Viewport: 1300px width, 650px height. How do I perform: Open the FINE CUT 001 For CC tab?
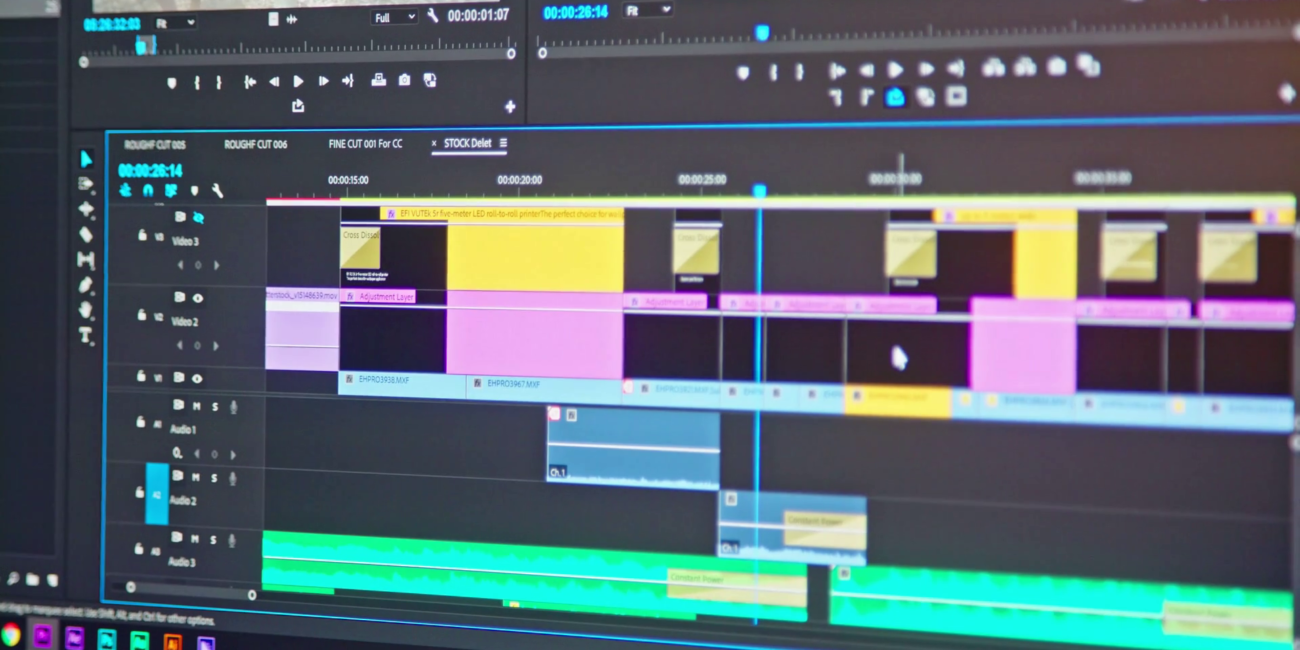coord(365,144)
